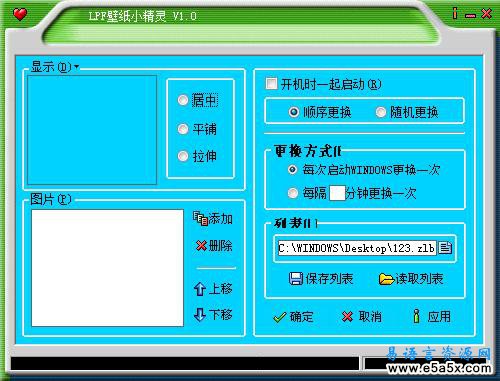Click the red X 删除 delete button

(214, 246)
